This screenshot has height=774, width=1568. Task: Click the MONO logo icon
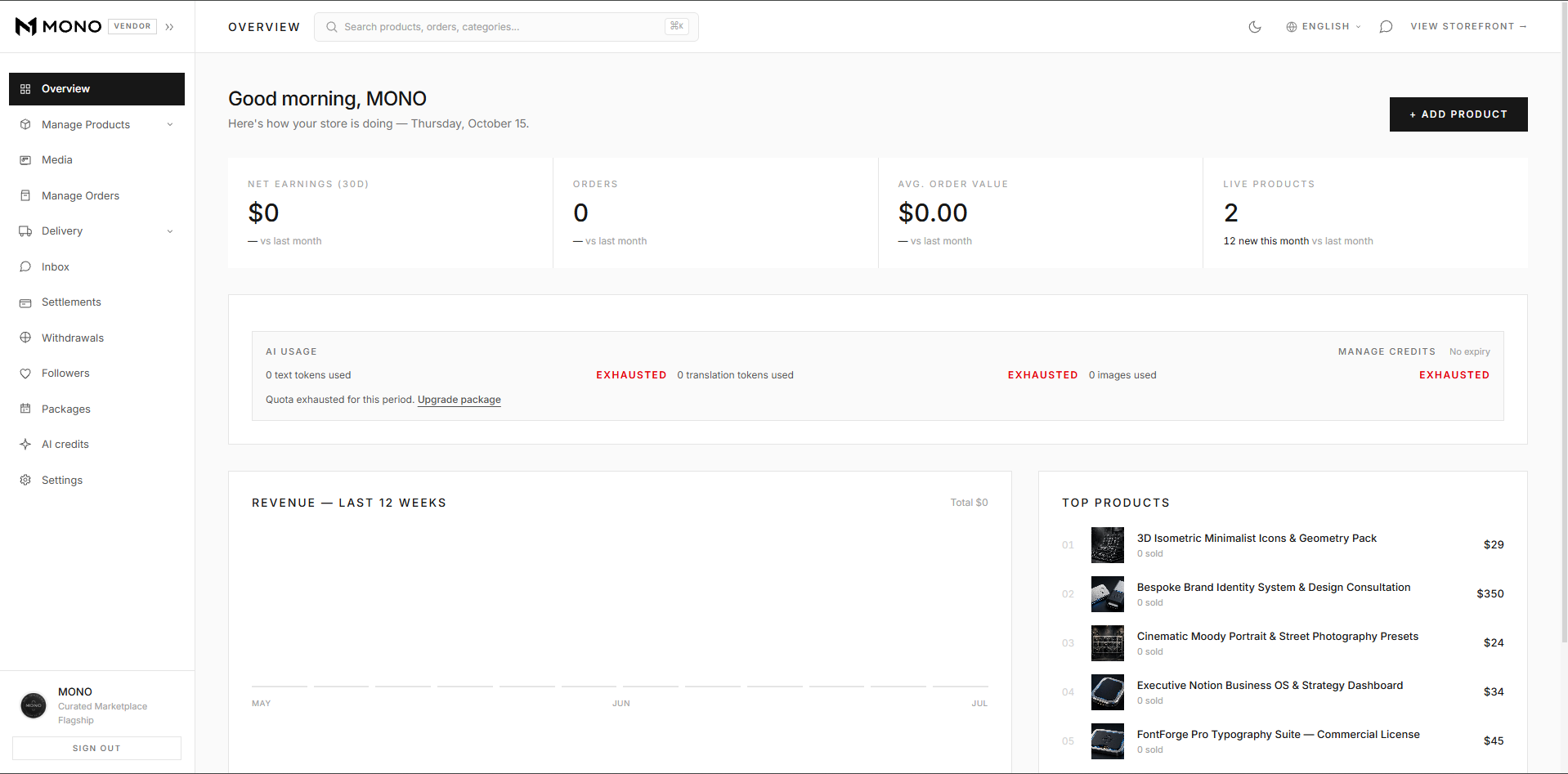[26, 26]
